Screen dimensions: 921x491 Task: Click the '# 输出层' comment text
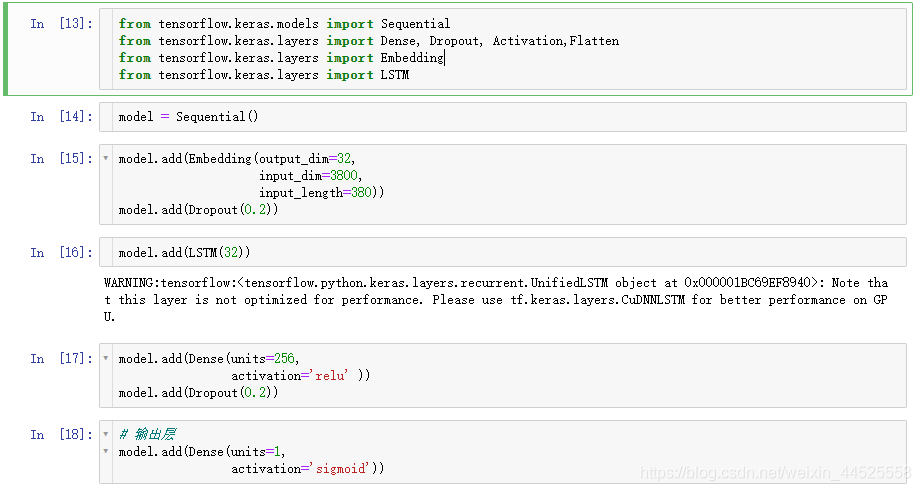tap(147, 435)
